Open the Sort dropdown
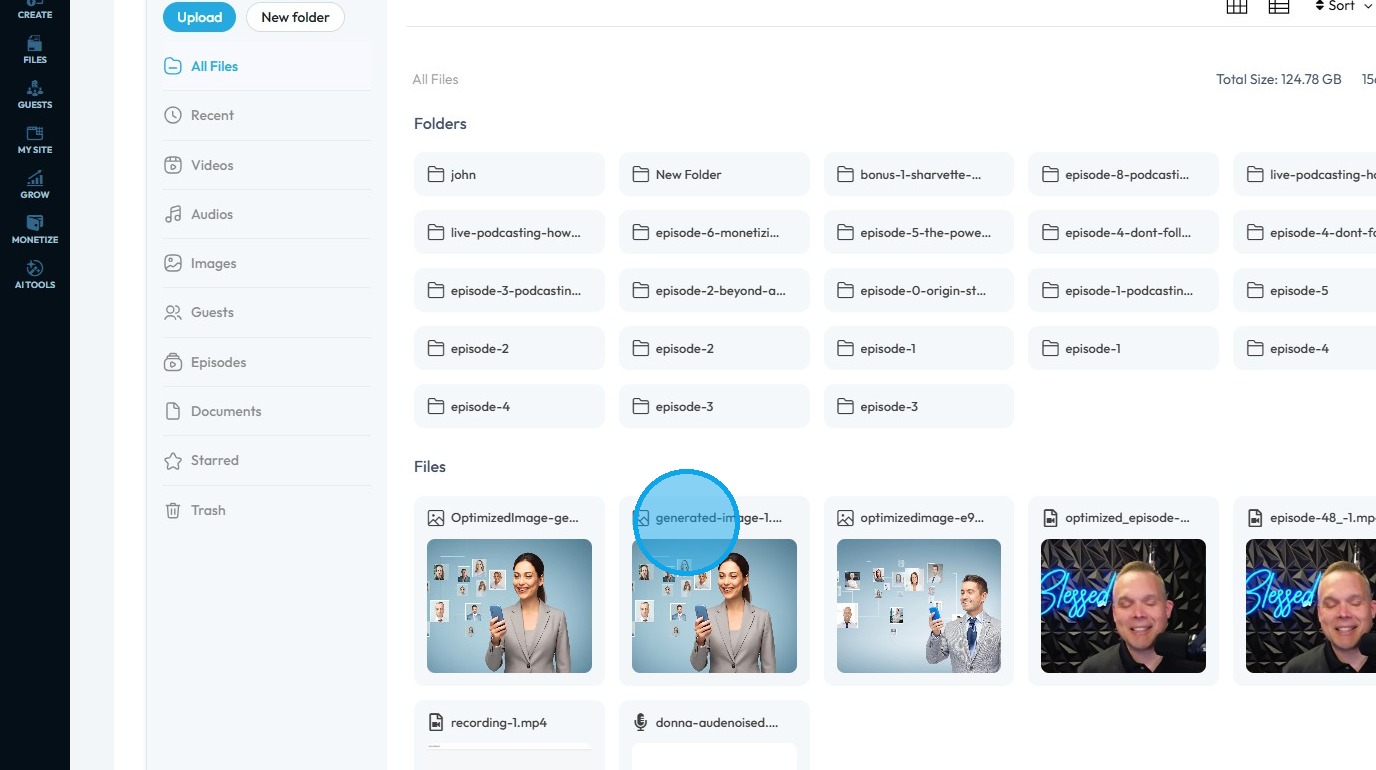Viewport: 1376px width, 770px height. [x=1344, y=6]
